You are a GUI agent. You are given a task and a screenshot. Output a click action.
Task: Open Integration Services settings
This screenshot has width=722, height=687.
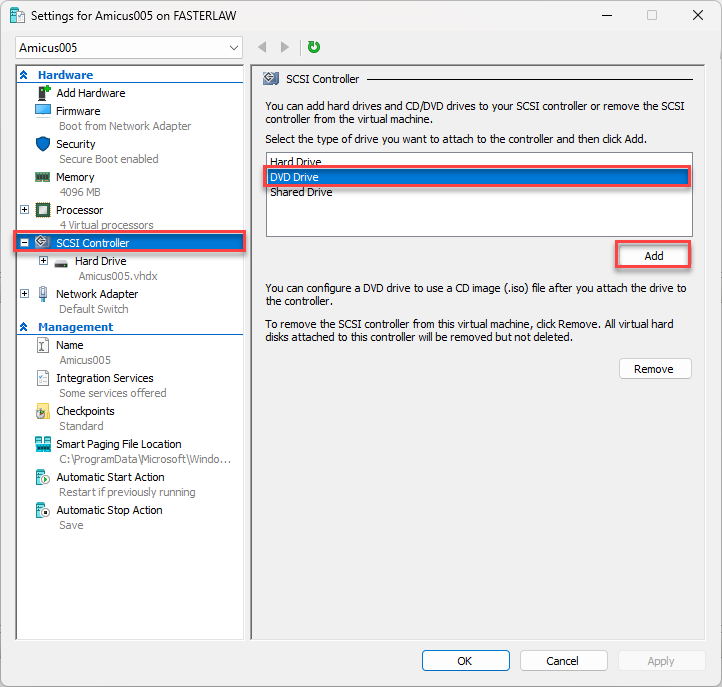[105, 378]
